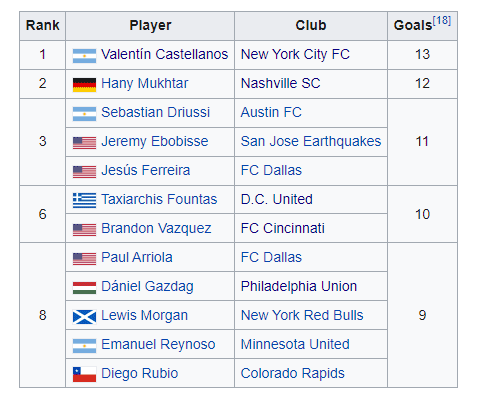Click the Scottish flag beside Lewis Morgan
The image size is (500, 401).
tap(84, 317)
